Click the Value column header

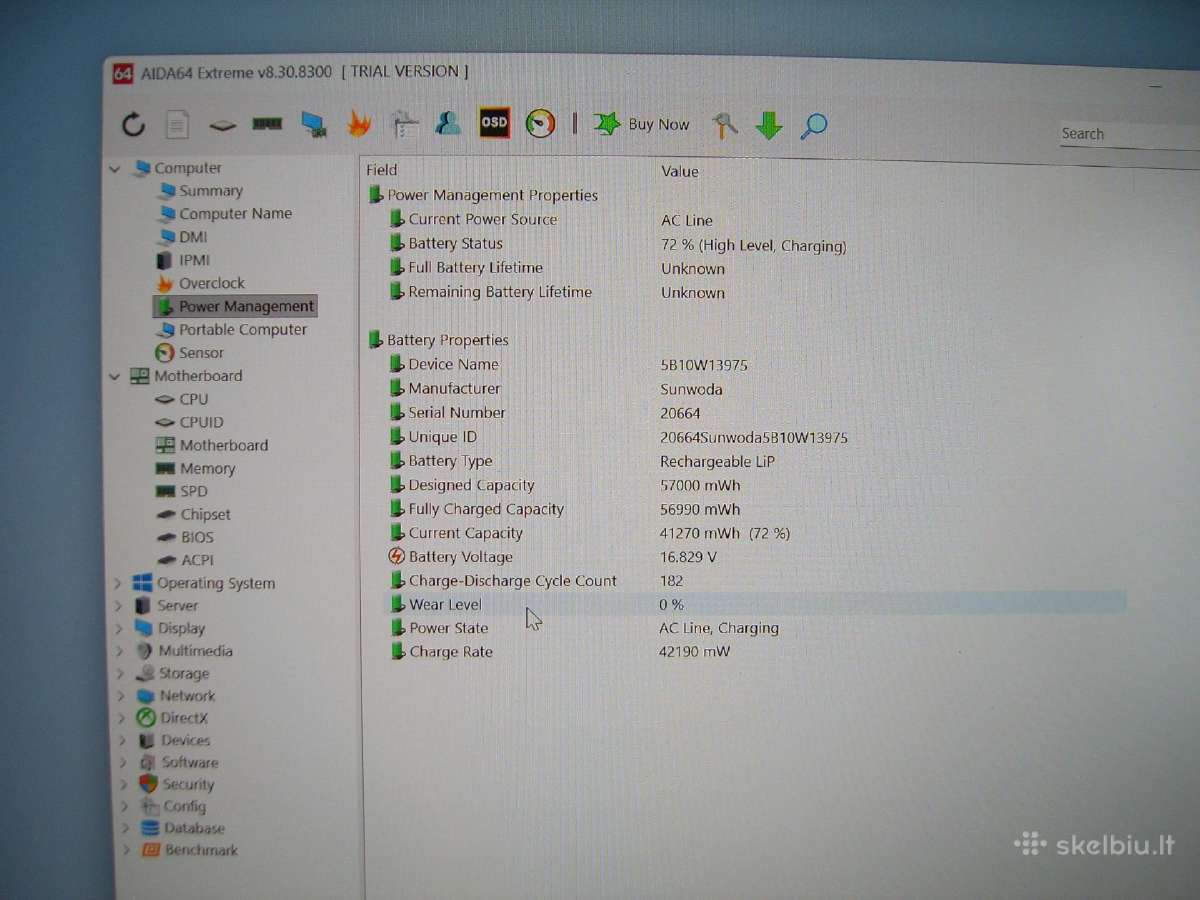click(680, 171)
